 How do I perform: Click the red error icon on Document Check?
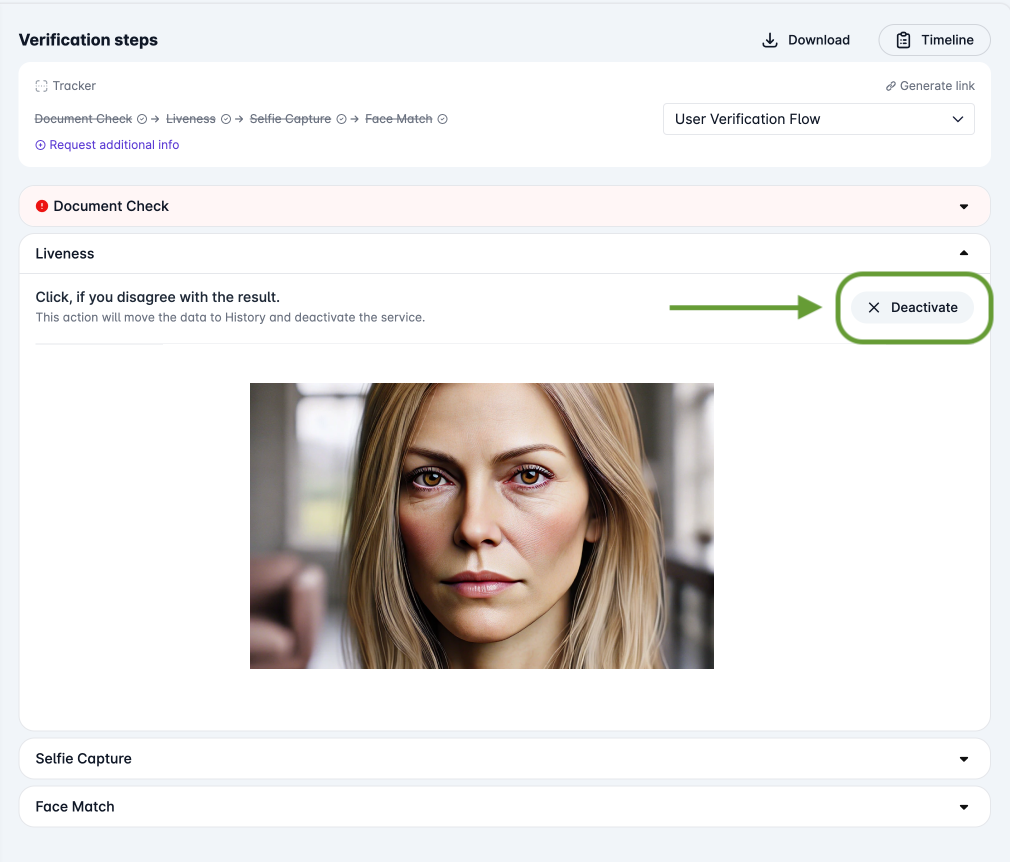coord(42,206)
